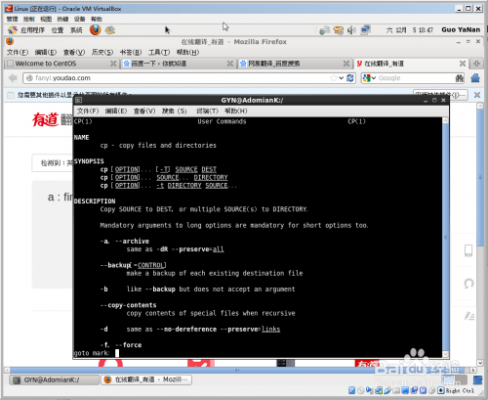Viewport: 488px width, 400px height.
Task: Open Firefox 文件(F) file menu
Action: tap(17, 52)
